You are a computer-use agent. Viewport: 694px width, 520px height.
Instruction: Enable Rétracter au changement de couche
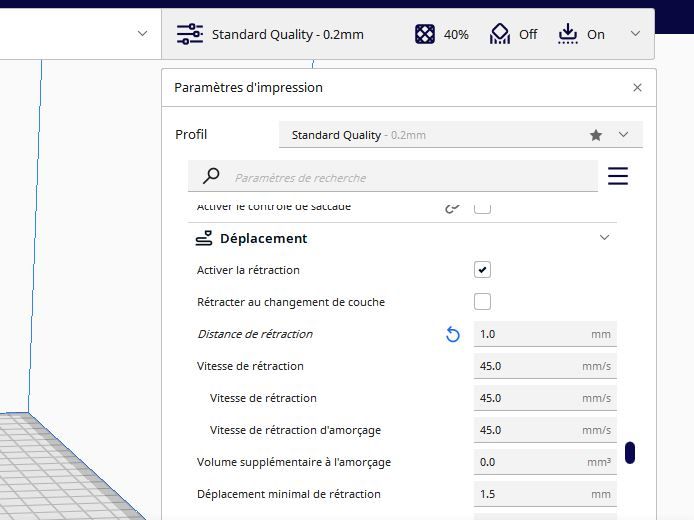pyautogui.click(x=482, y=302)
